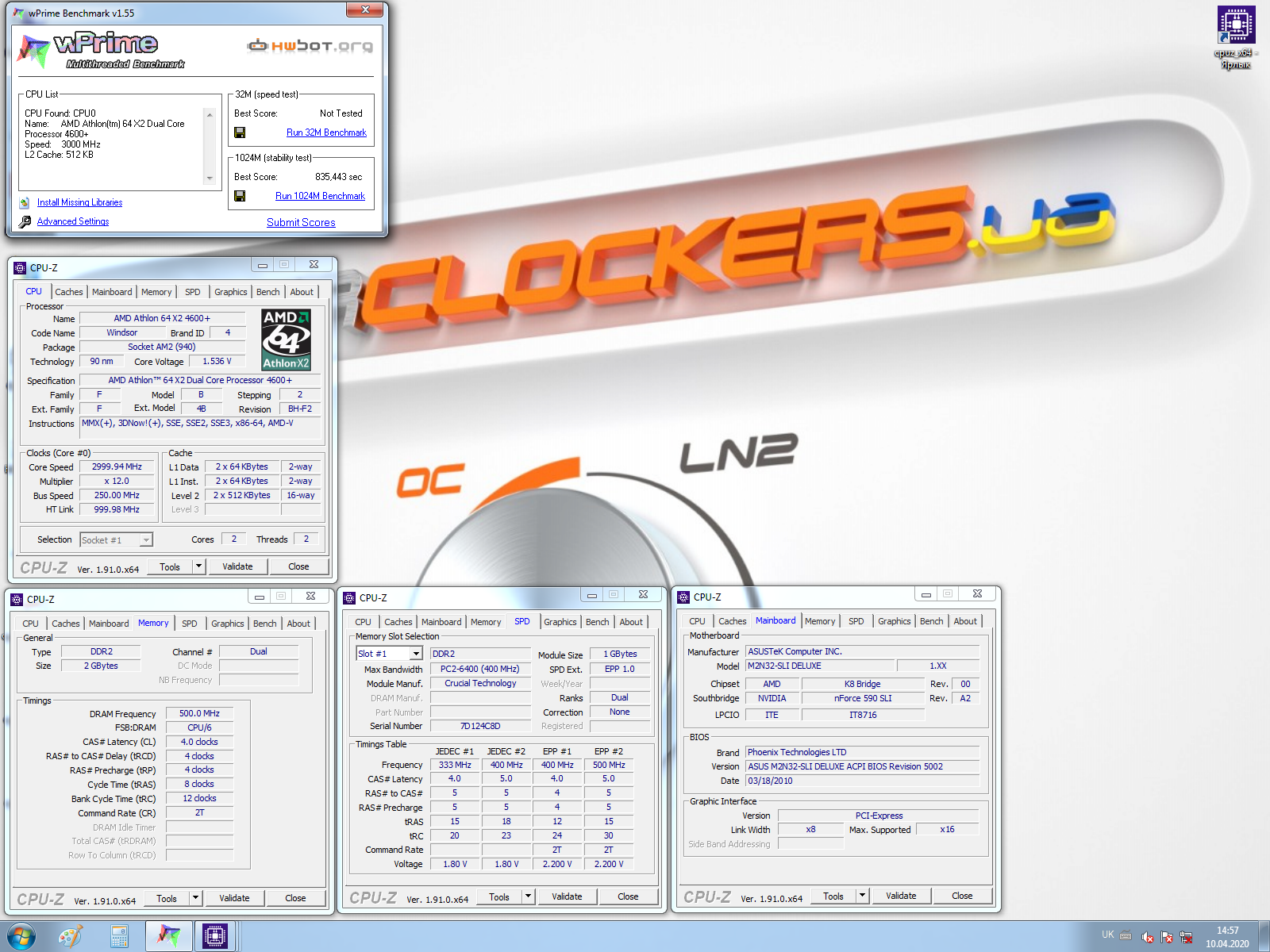Switch to the Caches tab in the top CPU-Z window
The image size is (1270, 952).
pyautogui.click(x=69, y=292)
